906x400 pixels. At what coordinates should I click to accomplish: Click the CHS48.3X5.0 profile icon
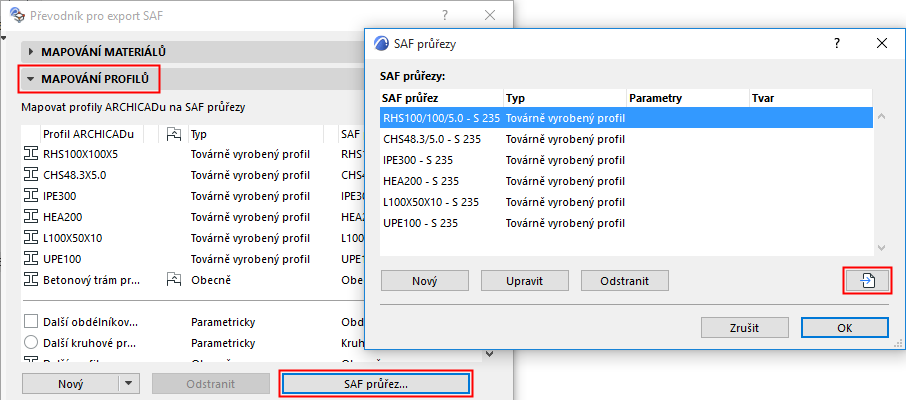coord(29,174)
